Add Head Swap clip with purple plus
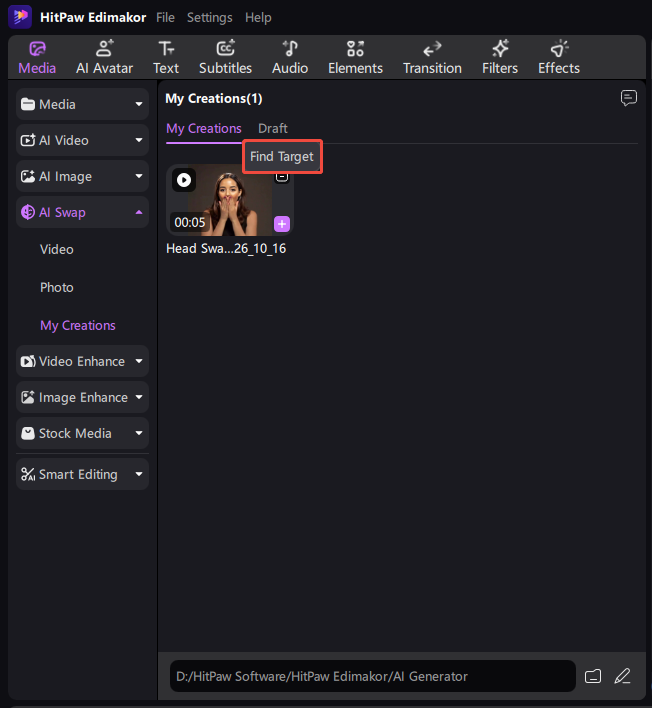 pyautogui.click(x=282, y=224)
